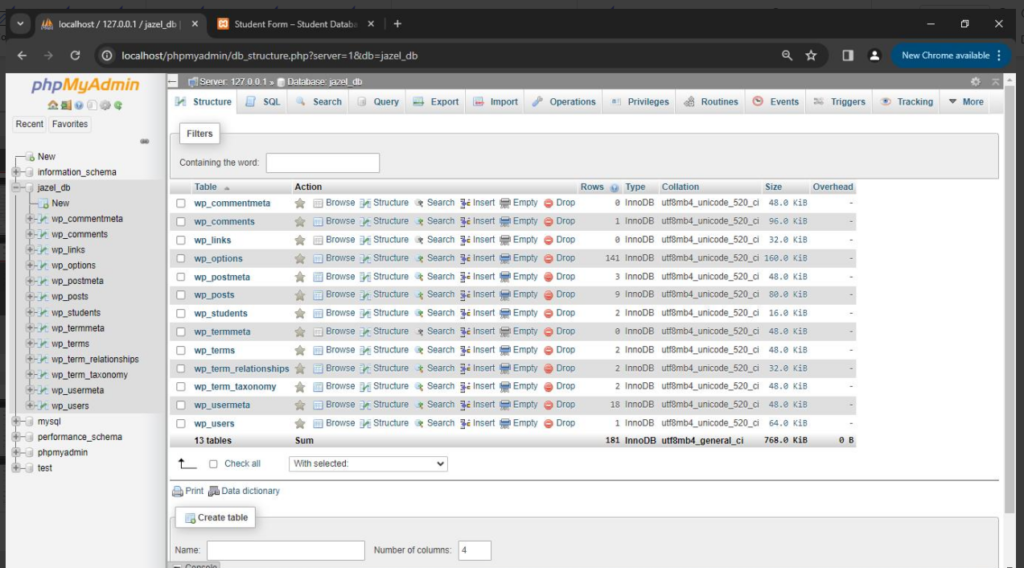Collapse the jazel_db database tree
The height and width of the screenshot is (568, 1024).
pos(17,187)
